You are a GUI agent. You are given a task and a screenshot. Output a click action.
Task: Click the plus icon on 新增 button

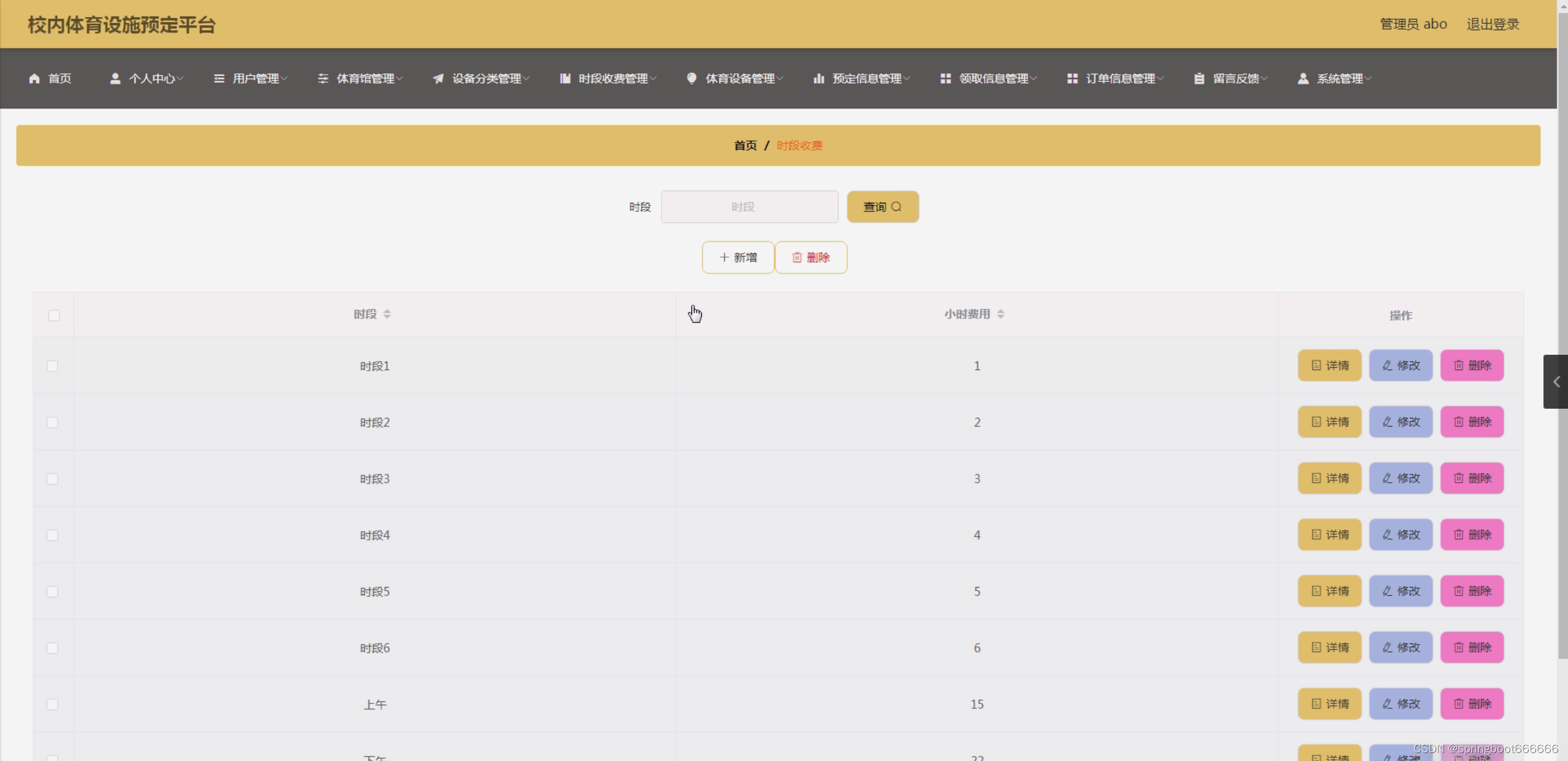click(724, 257)
